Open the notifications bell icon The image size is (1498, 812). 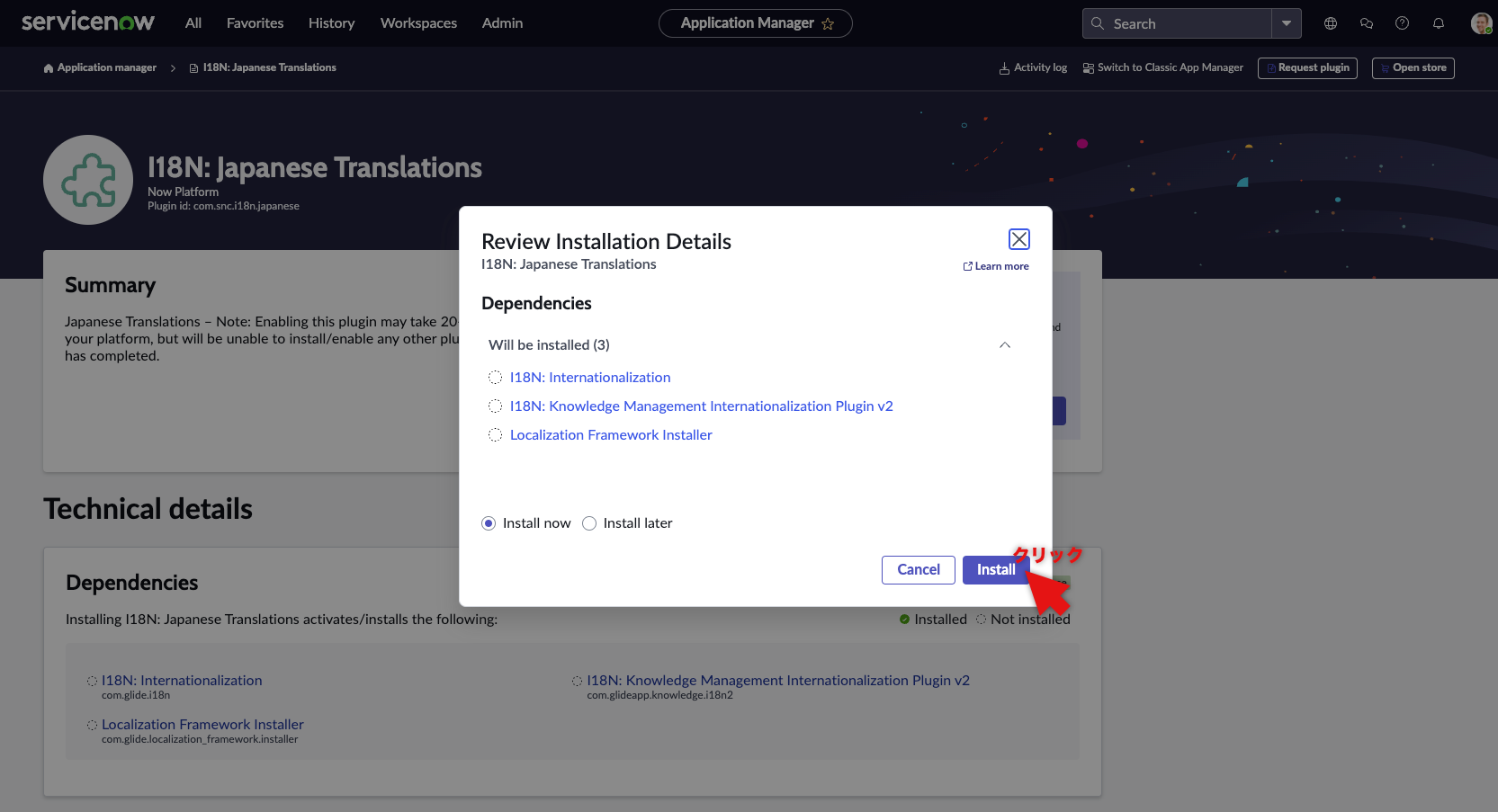pyautogui.click(x=1439, y=23)
